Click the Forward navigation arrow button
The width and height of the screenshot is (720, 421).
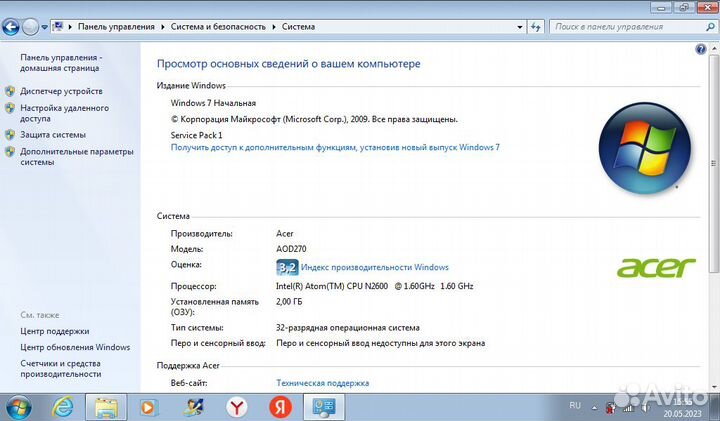pos(30,27)
